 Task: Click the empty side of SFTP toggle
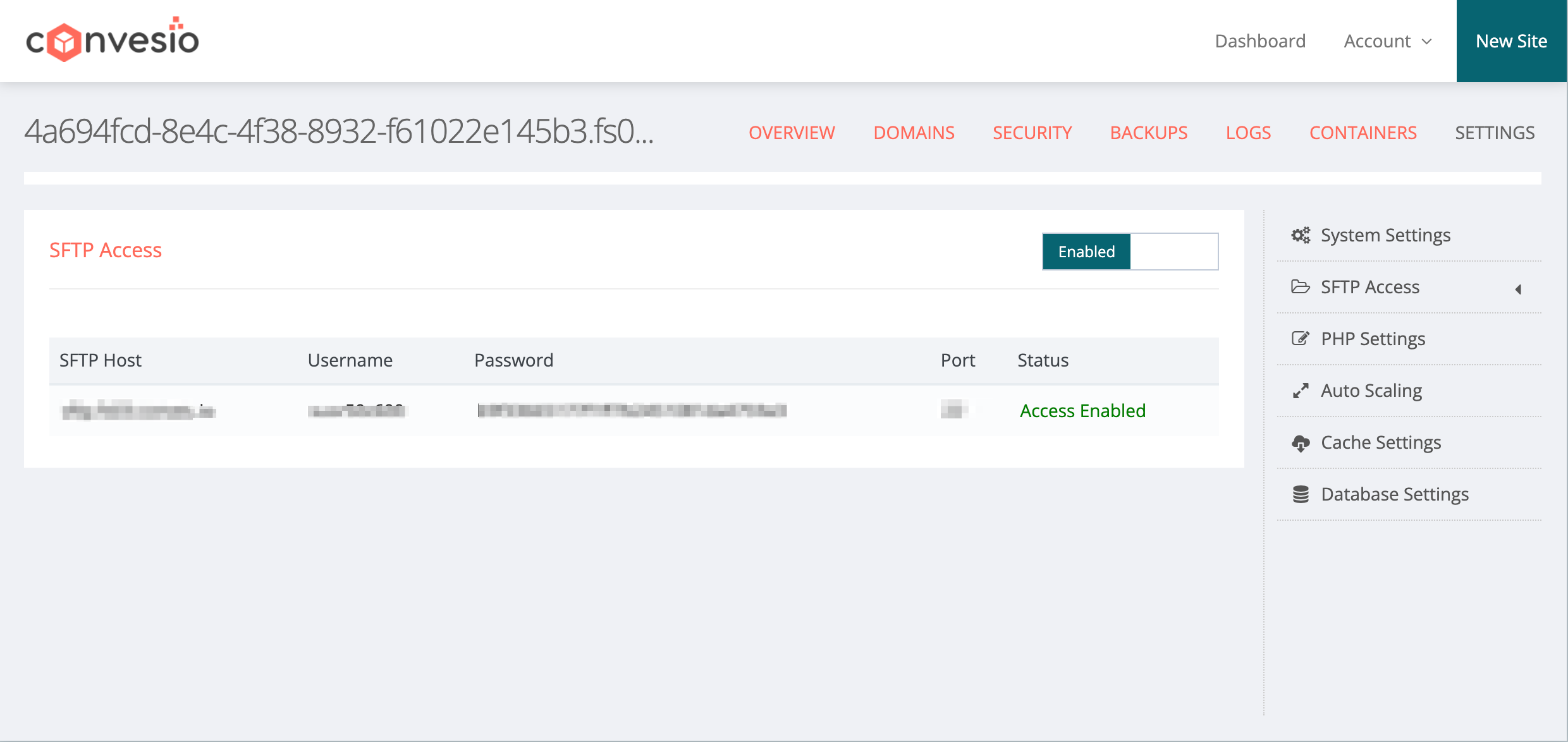(1173, 252)
